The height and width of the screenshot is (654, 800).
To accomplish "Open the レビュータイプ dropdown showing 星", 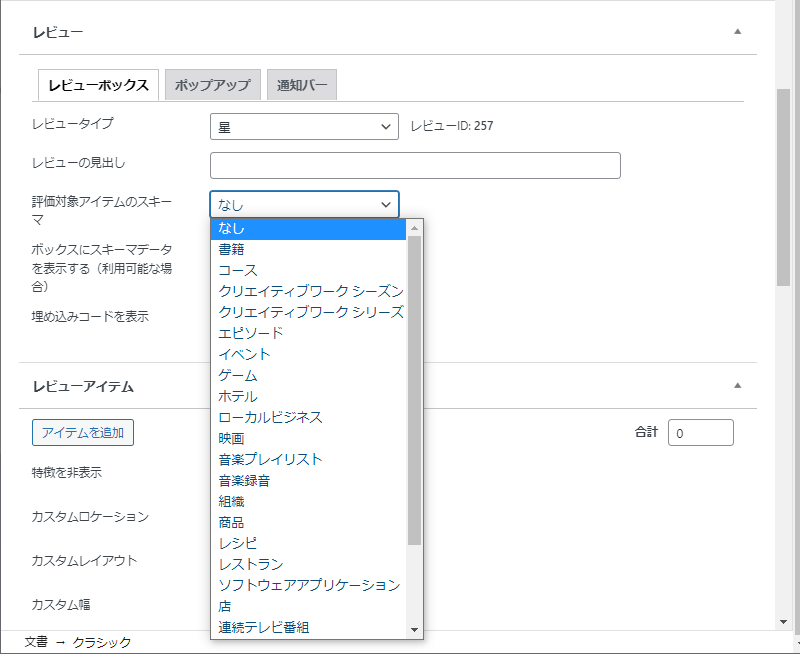I will pos(304,127).
